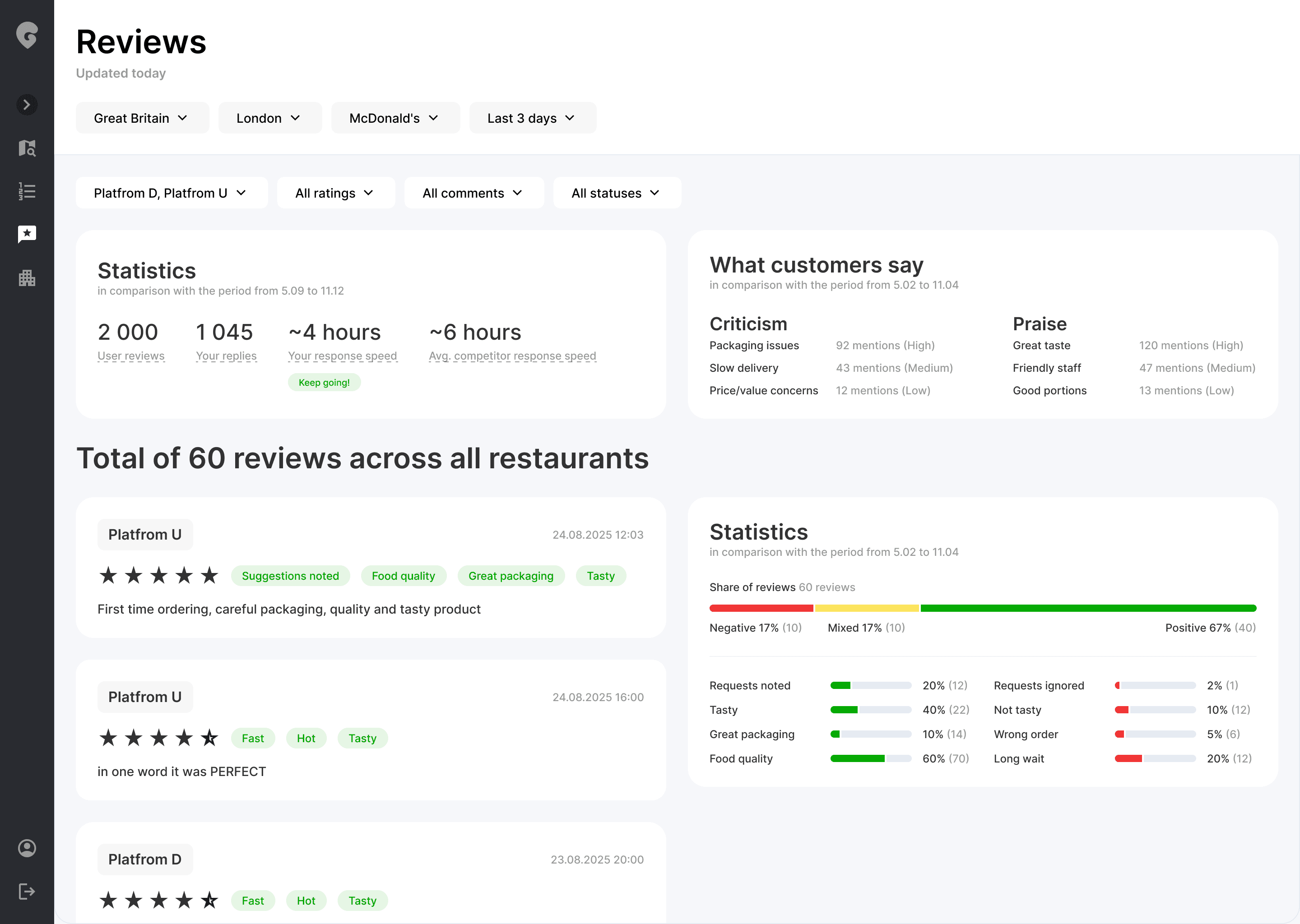The width and height of the screenshot is (1300, 924).
Task: Open the Platfrom D, Platfrom U filter
Action: 172,193
